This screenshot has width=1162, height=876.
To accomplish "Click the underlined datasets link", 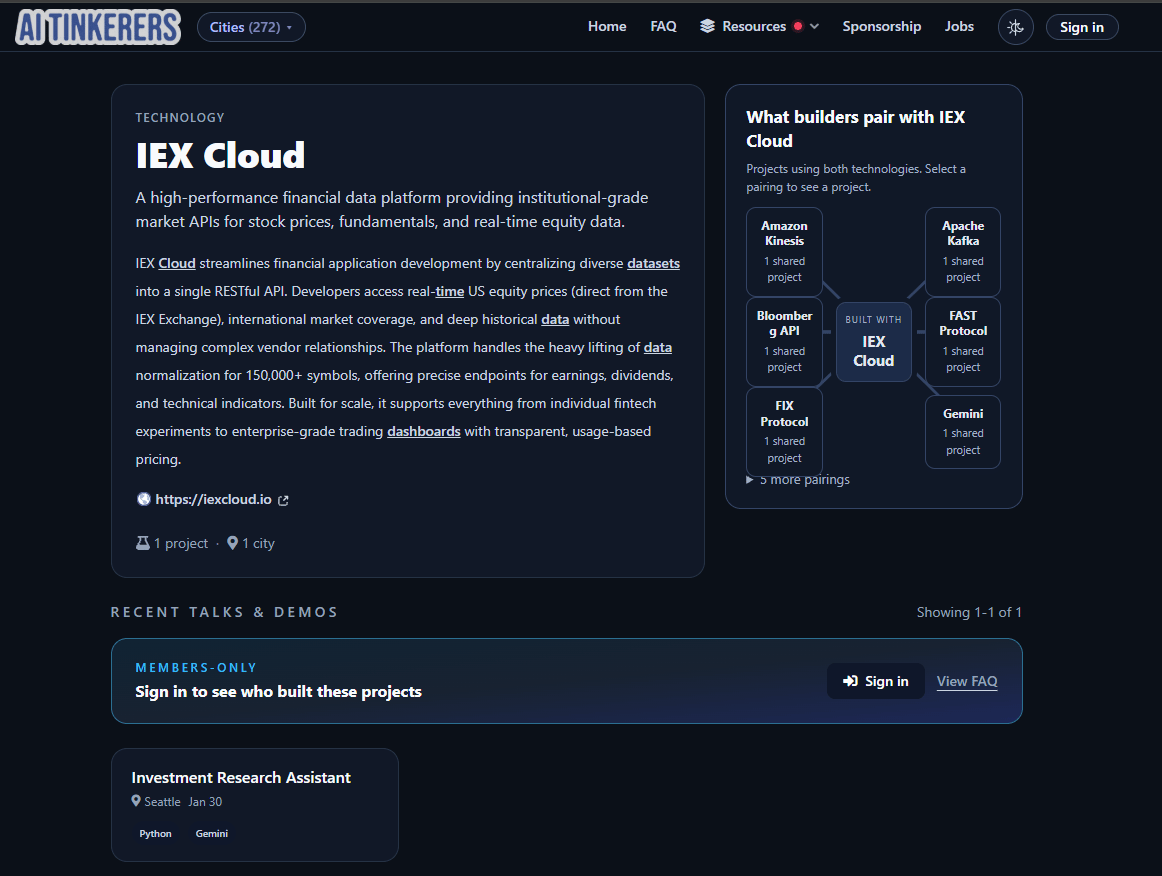I will pos(654,263).
